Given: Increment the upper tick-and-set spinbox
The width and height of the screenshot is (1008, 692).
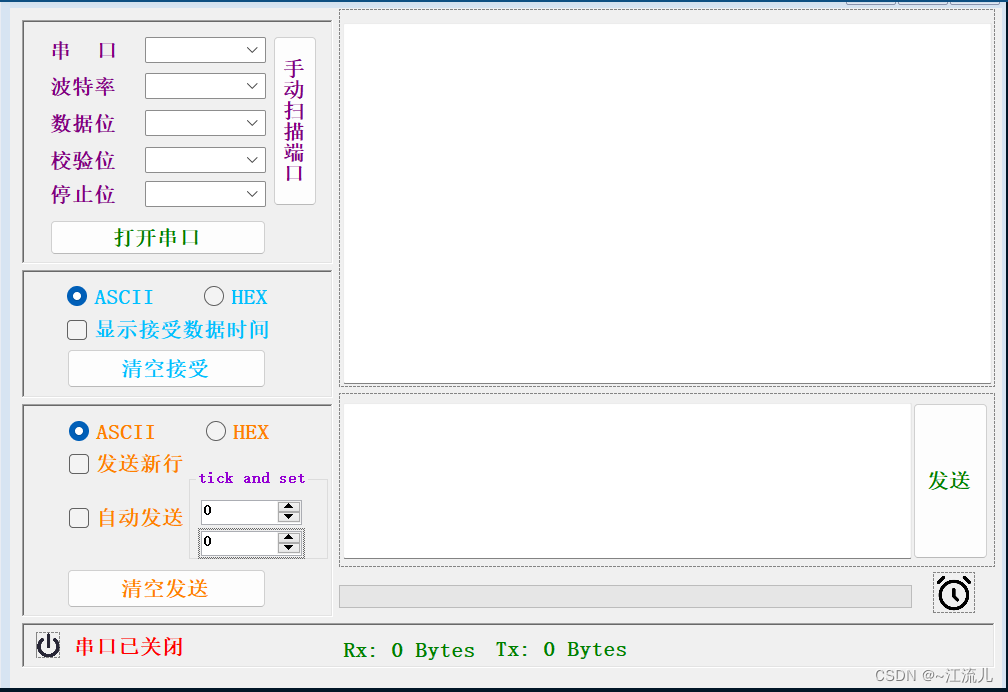Looking at the screenshot, I should coord(289,507).
